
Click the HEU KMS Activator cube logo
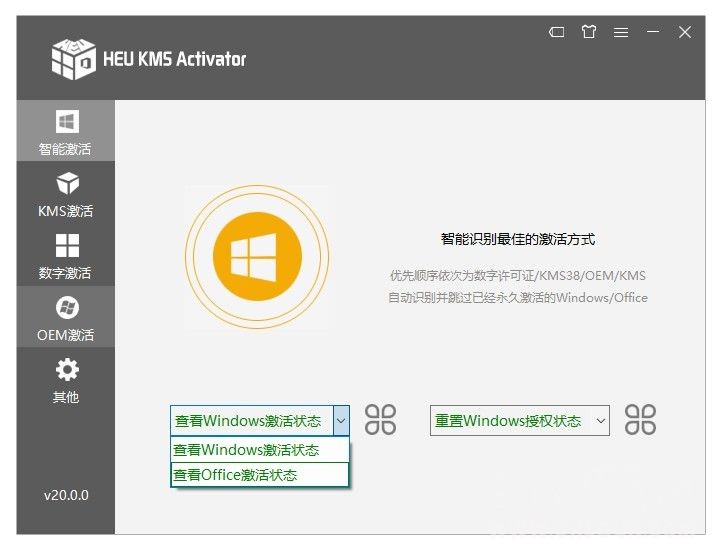74,59
